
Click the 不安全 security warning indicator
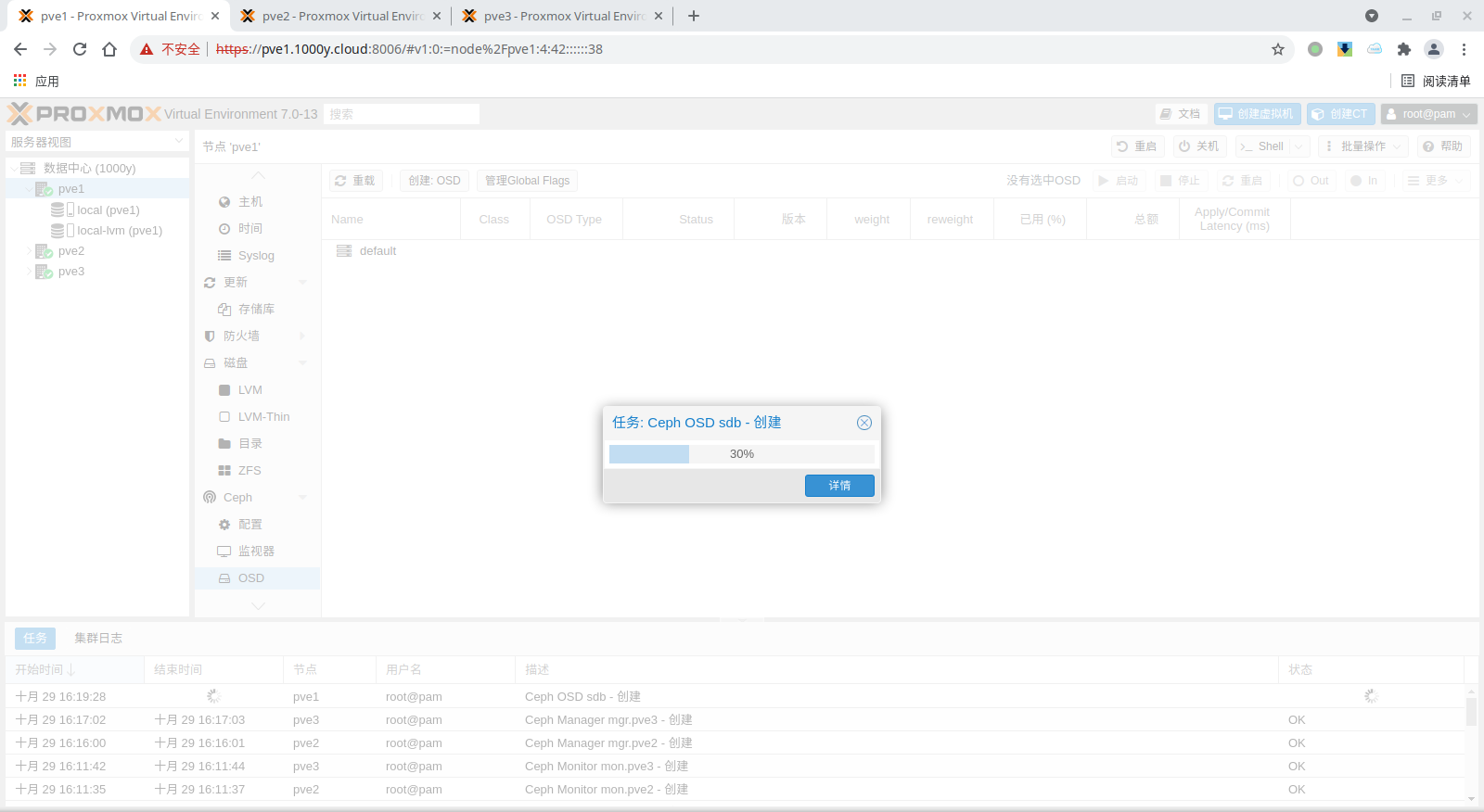pos(171,49)
